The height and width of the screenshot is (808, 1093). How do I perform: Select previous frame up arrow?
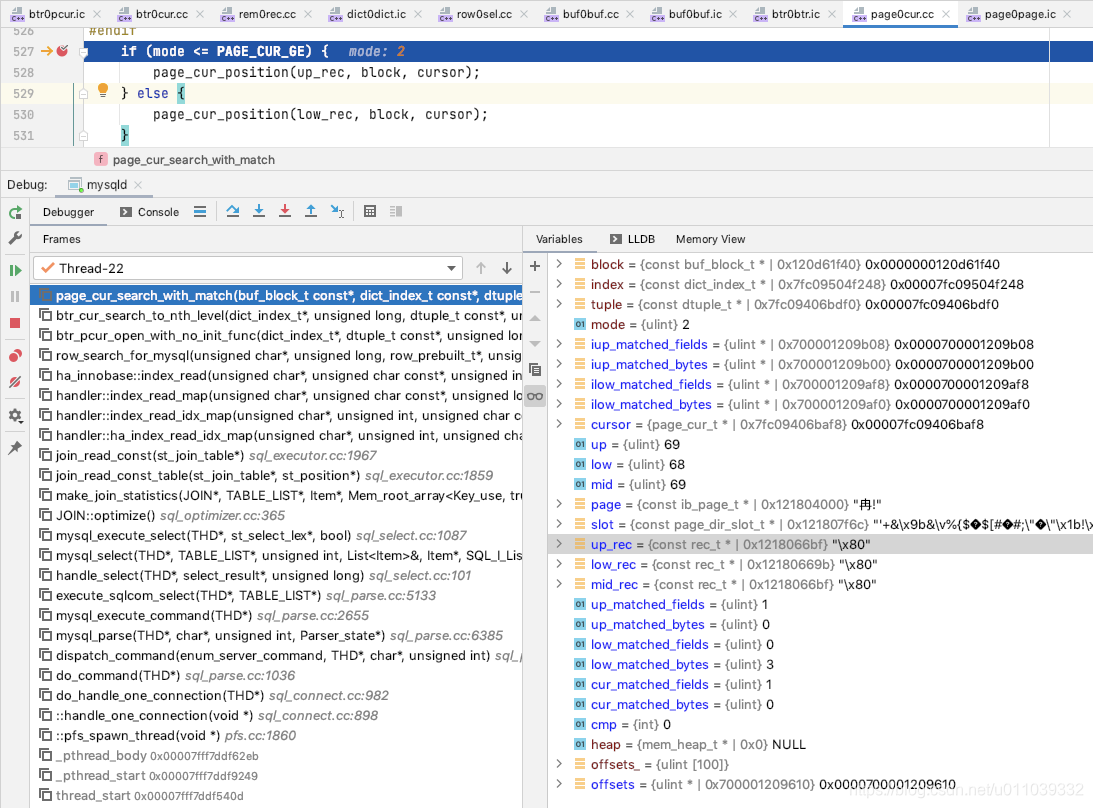pos(481,268)
